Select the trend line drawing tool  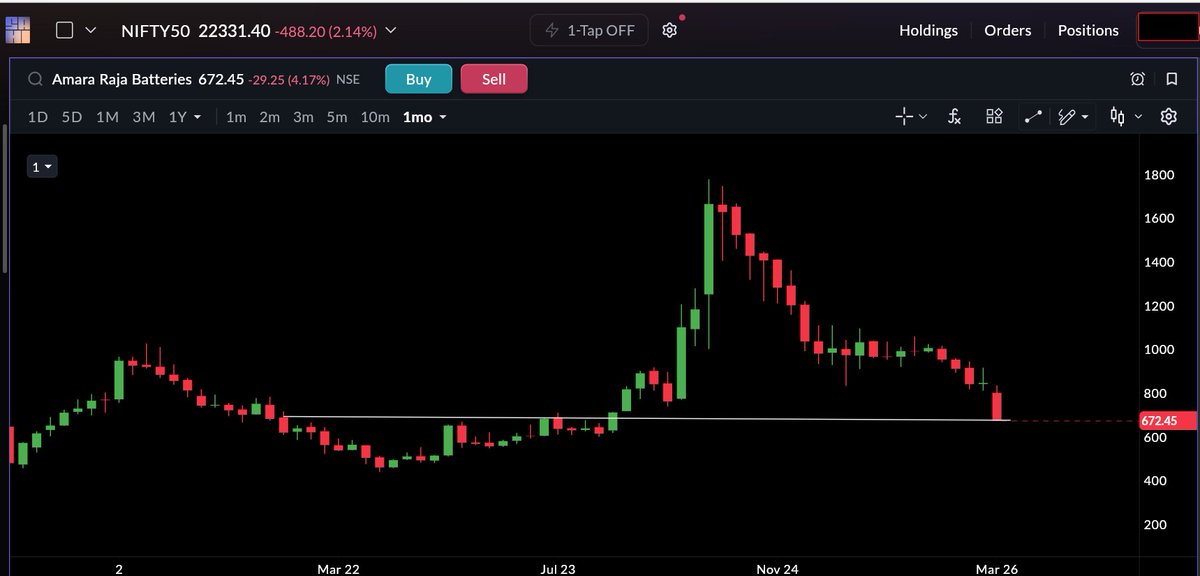click(x=1033, y=117)
